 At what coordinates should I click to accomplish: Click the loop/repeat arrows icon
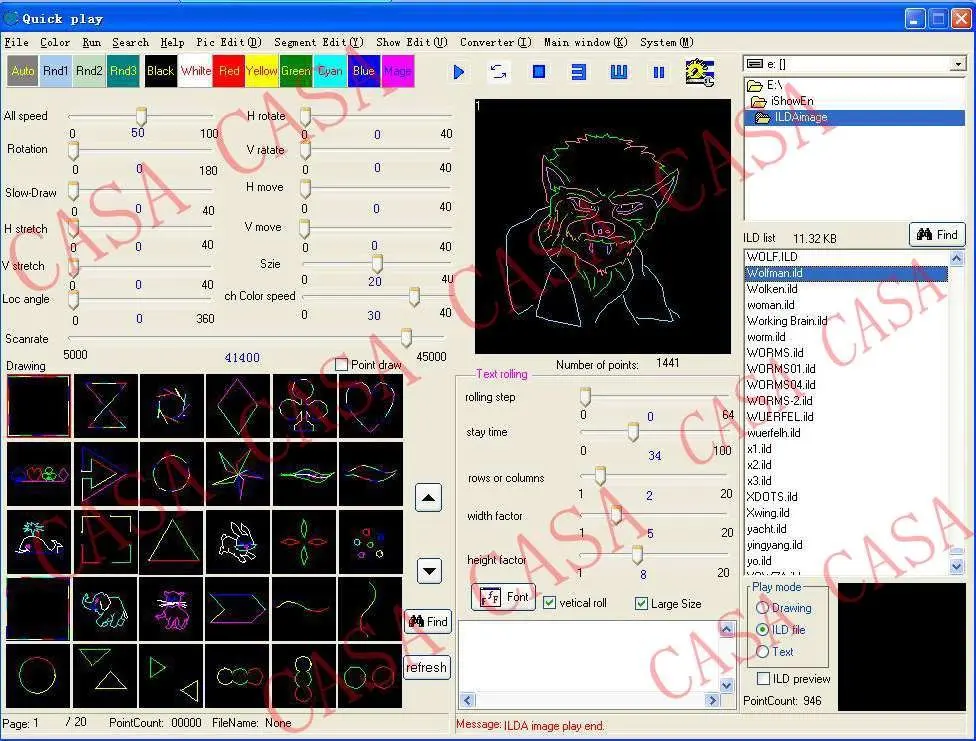(x=499, y=72)
